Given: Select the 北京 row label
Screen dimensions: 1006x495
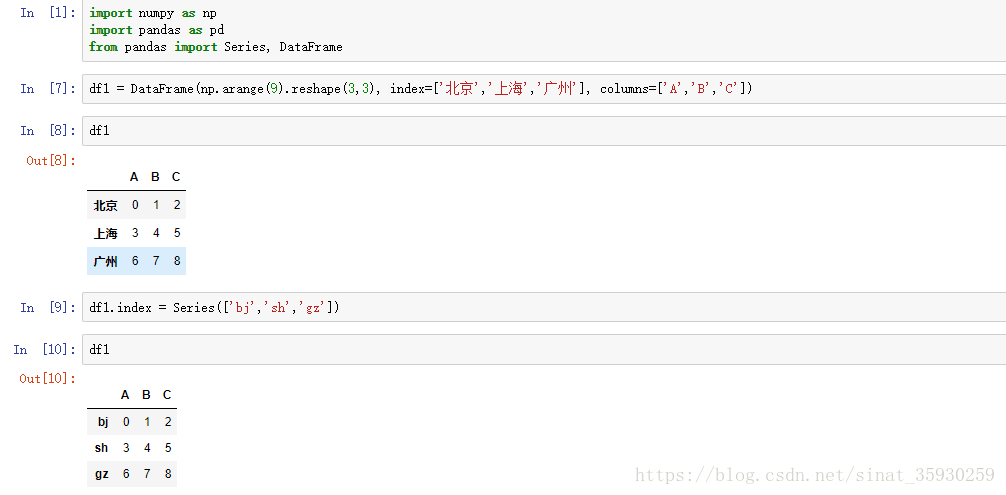Looking at the screenshot, I should [x=105, y=206].
